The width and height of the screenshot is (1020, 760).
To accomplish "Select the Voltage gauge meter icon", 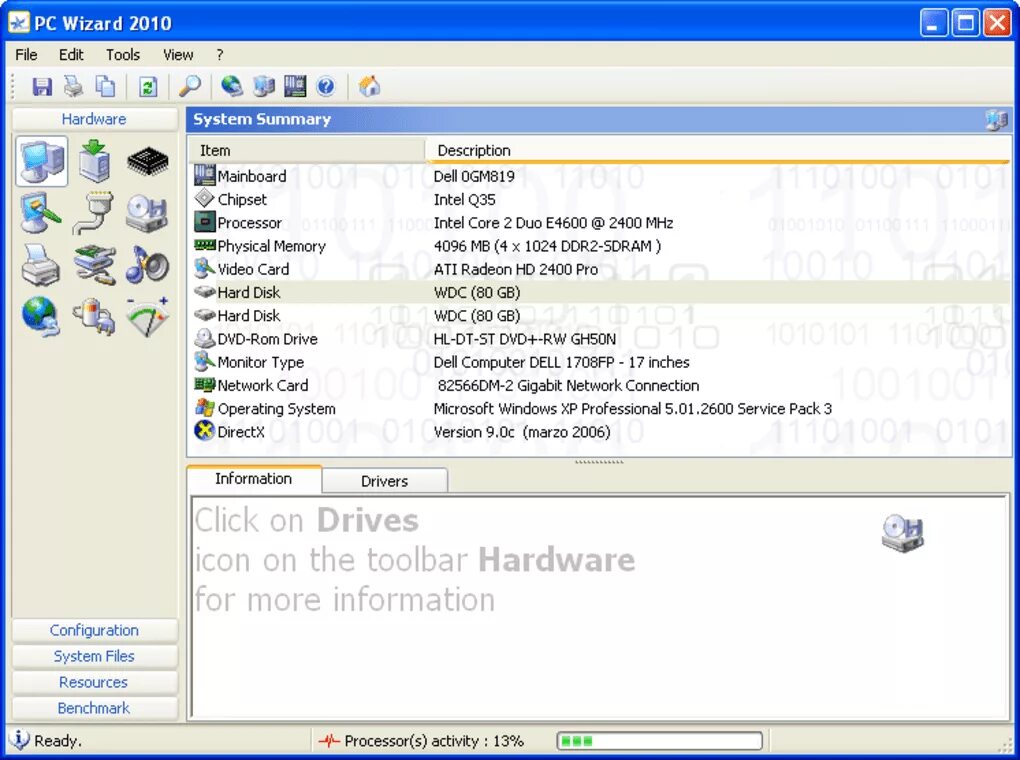I will click(148, 316).
